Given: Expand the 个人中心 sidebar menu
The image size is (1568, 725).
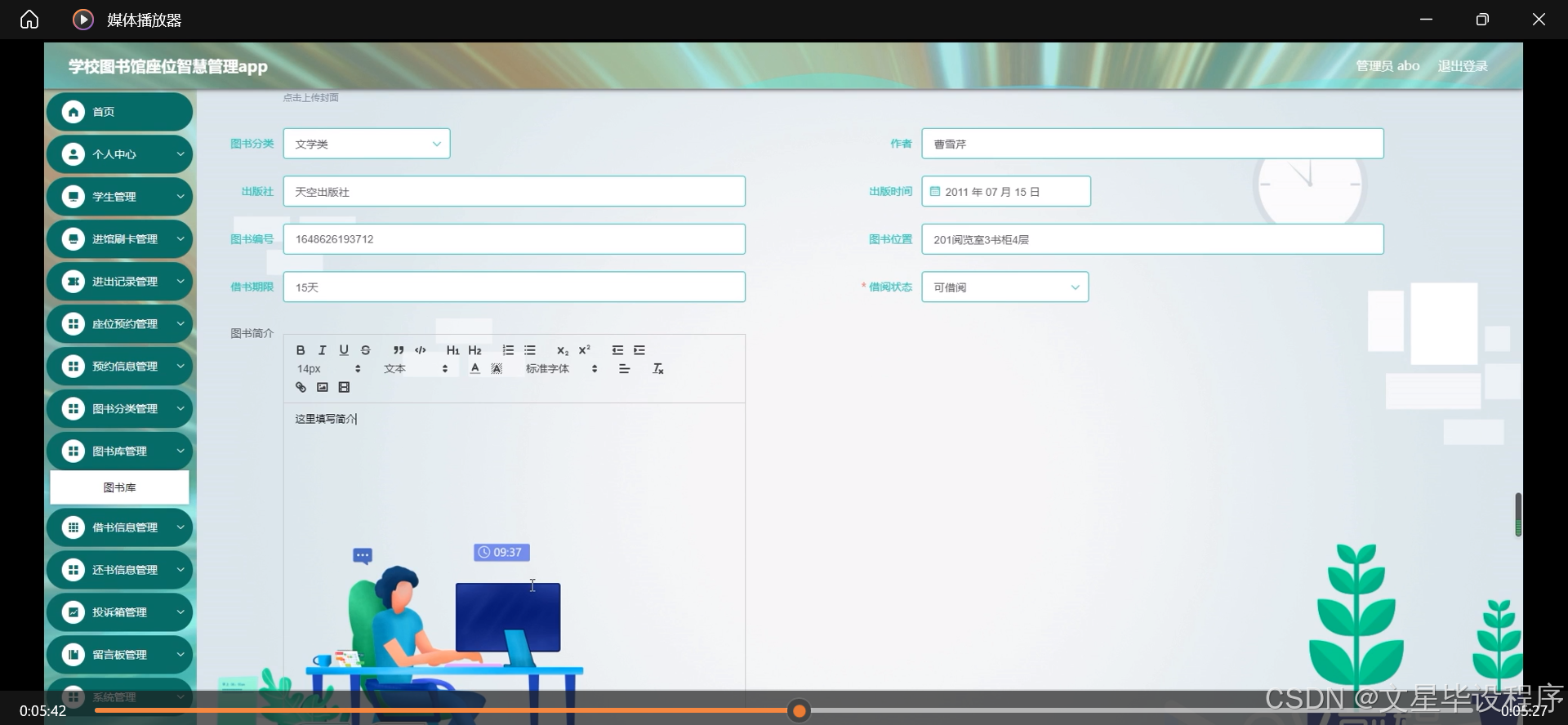Looking at the screenshot, I should [x=119, y=154].
